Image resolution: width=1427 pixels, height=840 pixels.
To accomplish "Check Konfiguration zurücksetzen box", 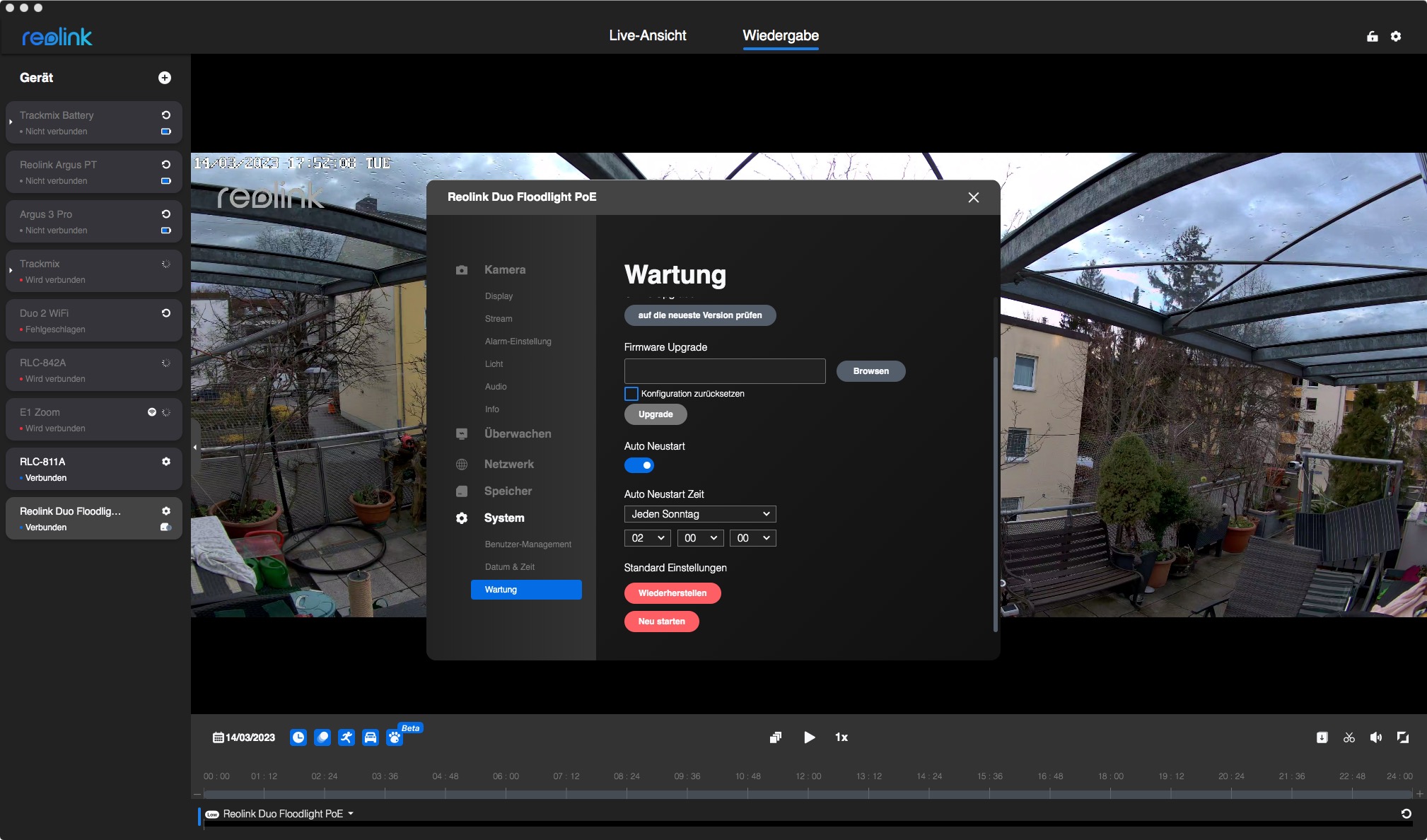I will [x=631, y=394].
